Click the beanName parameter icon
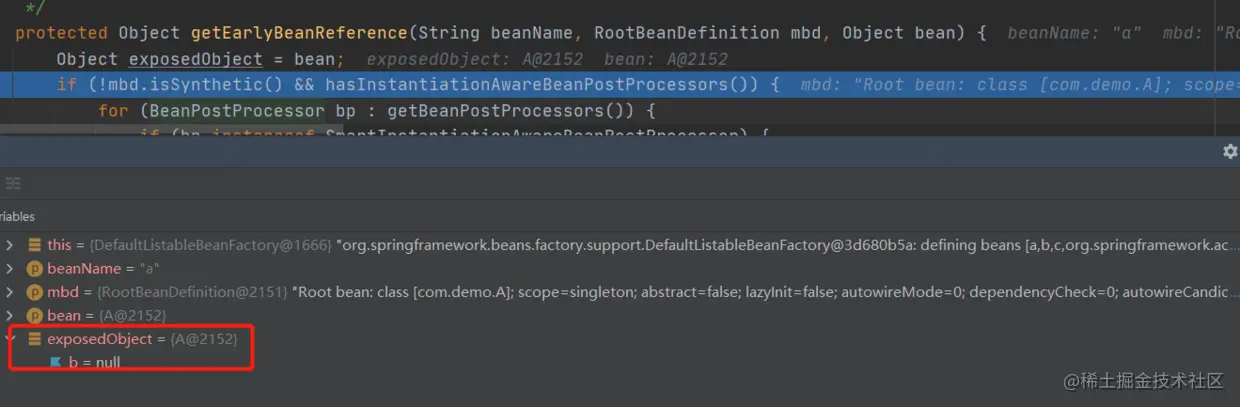The width and height of the screenshot is (1240, 407). pos(35,269)
